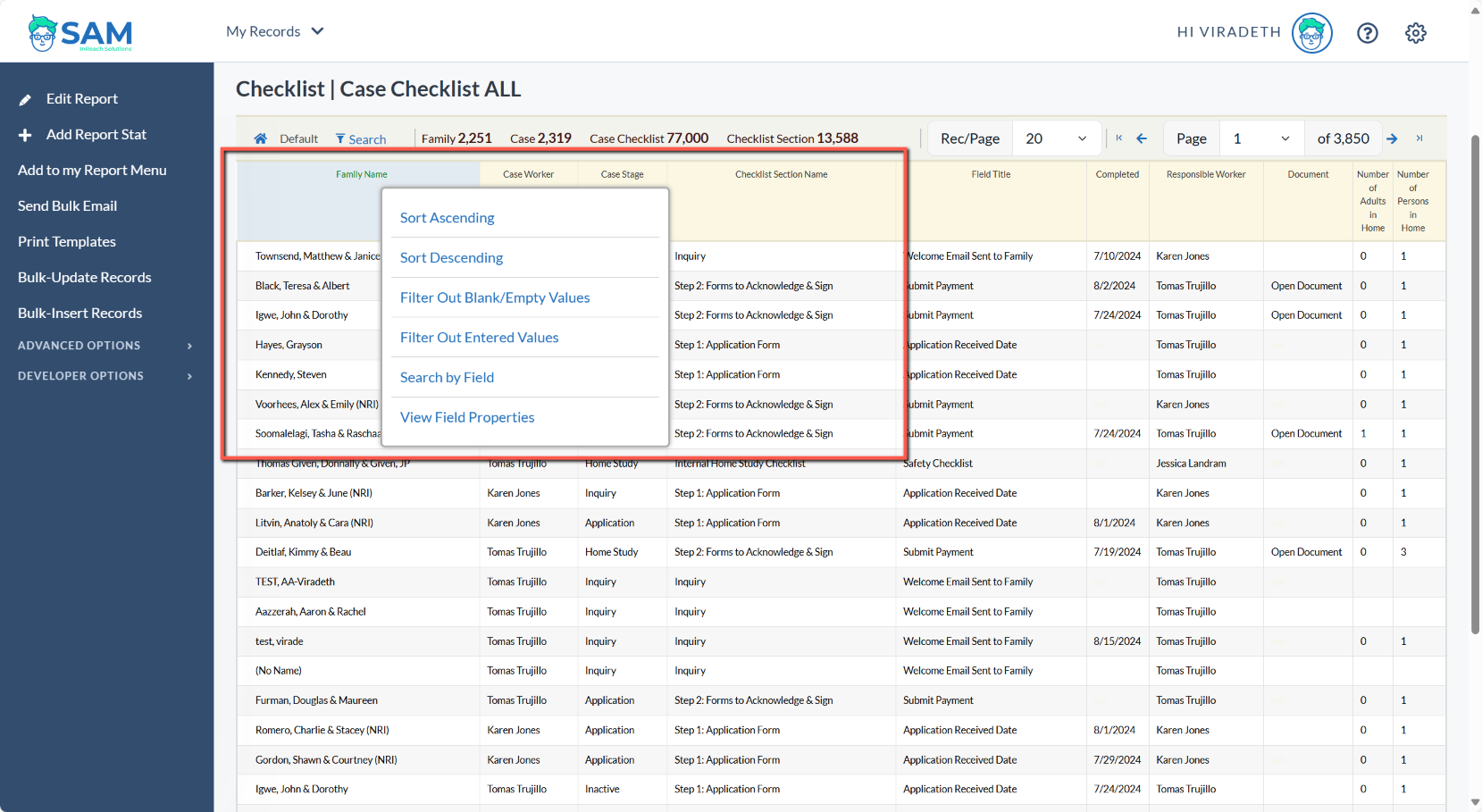Open the Rec/Page 20 dropdown
The image size is (1482, 812).
pyautogui.click(x=1057, y=138)
